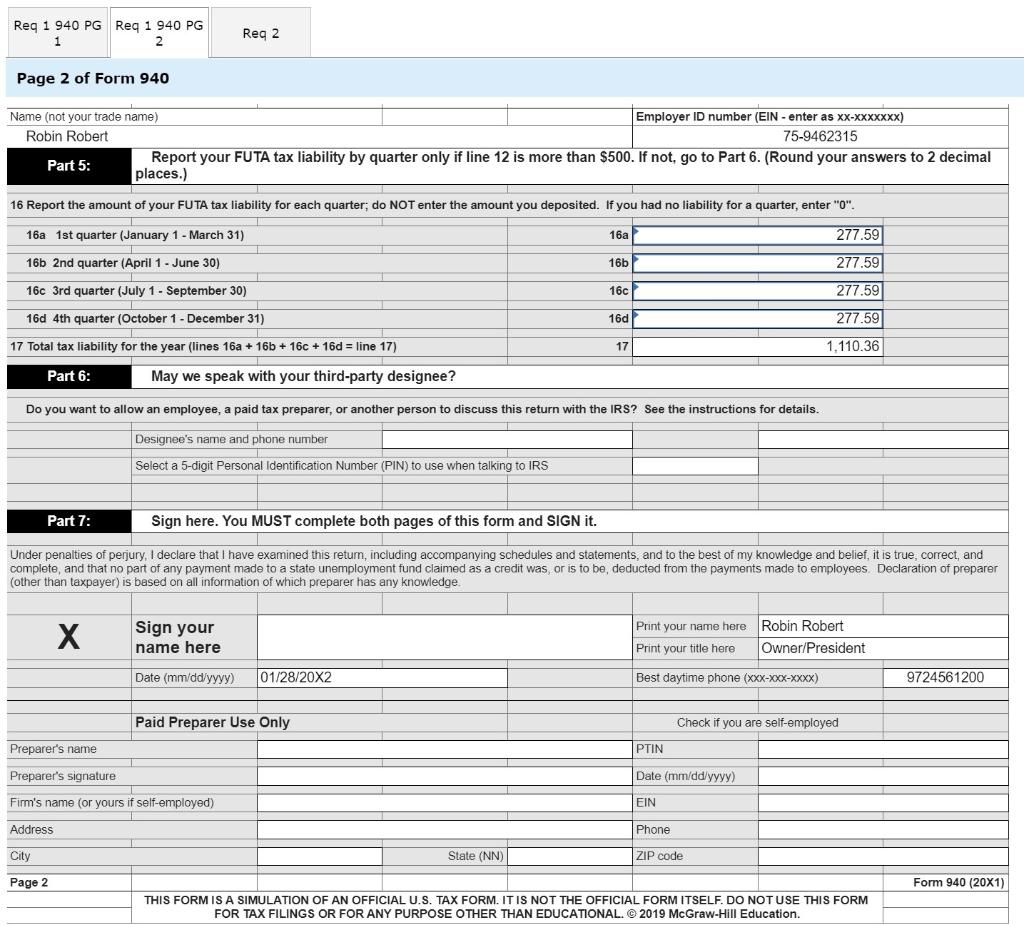The width and height of the screenshot is (1024, 925).
Task: Click the preparer's EIN entry box
Action: point(885,802)
